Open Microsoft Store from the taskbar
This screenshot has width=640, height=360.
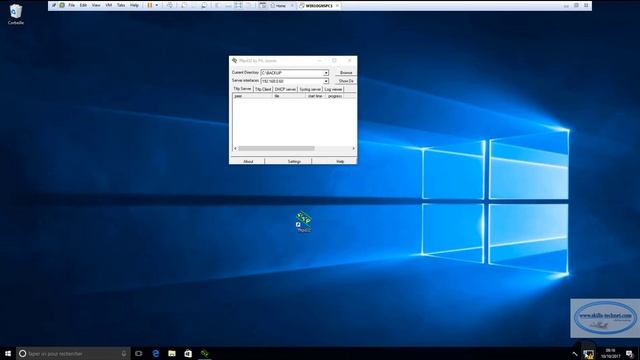pyautogui.click(x=188, y=353)
